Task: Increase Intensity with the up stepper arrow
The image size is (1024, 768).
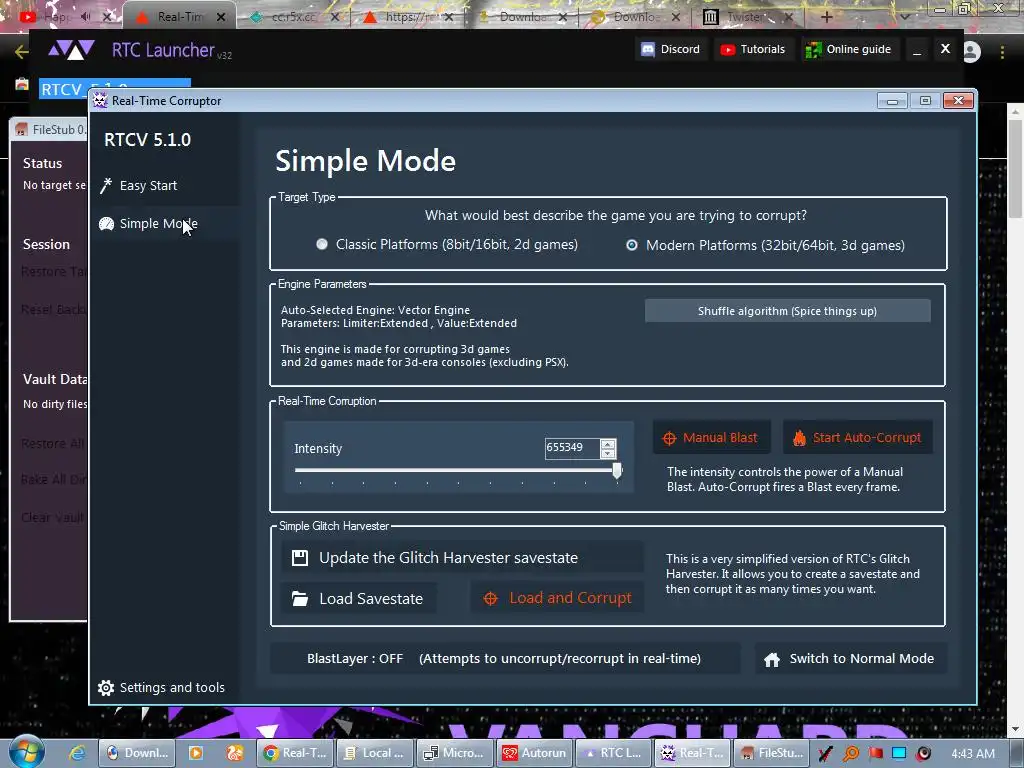Action: [608, 443]
